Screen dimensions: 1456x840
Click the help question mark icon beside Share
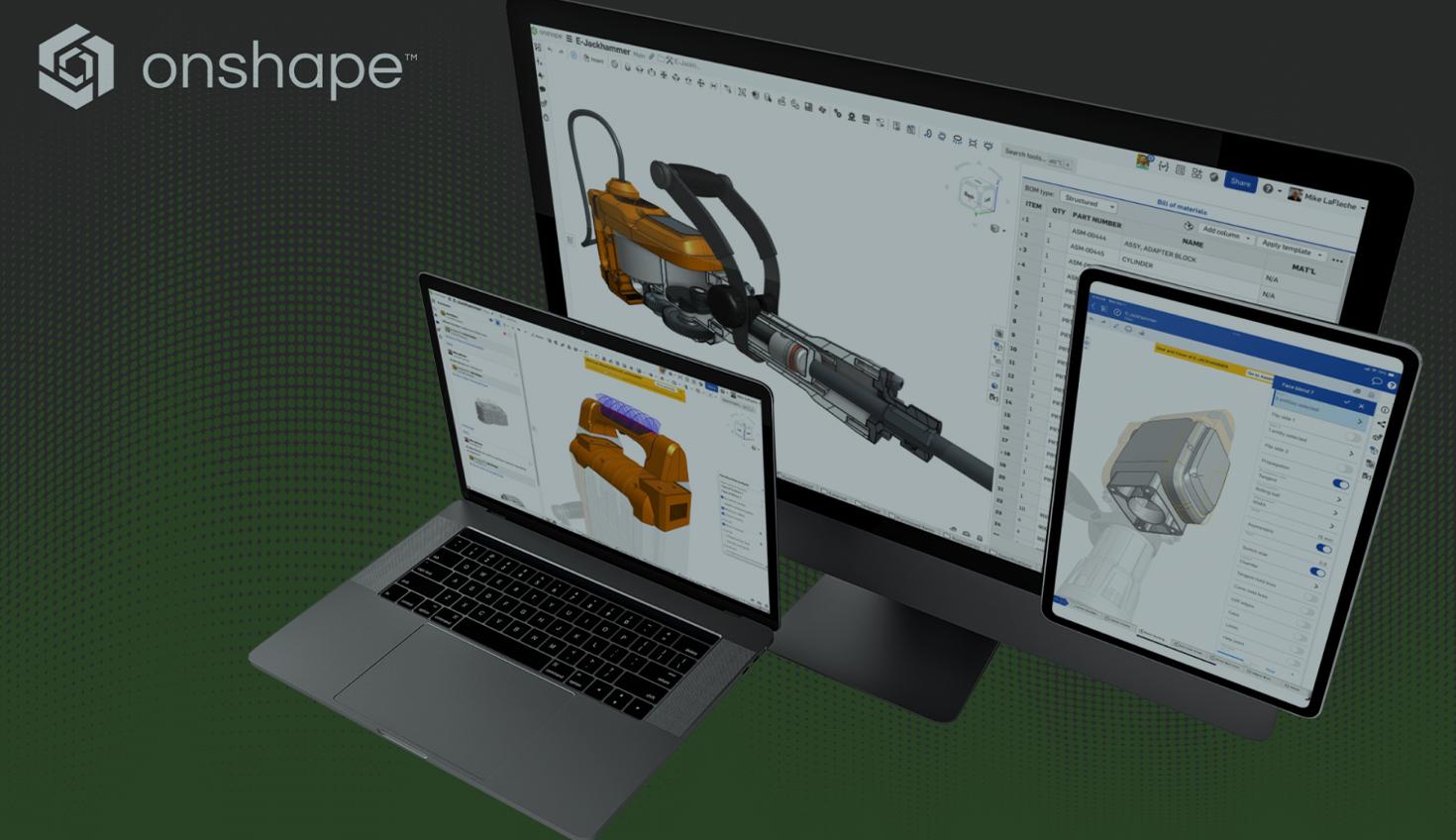tap(1268, 189)
